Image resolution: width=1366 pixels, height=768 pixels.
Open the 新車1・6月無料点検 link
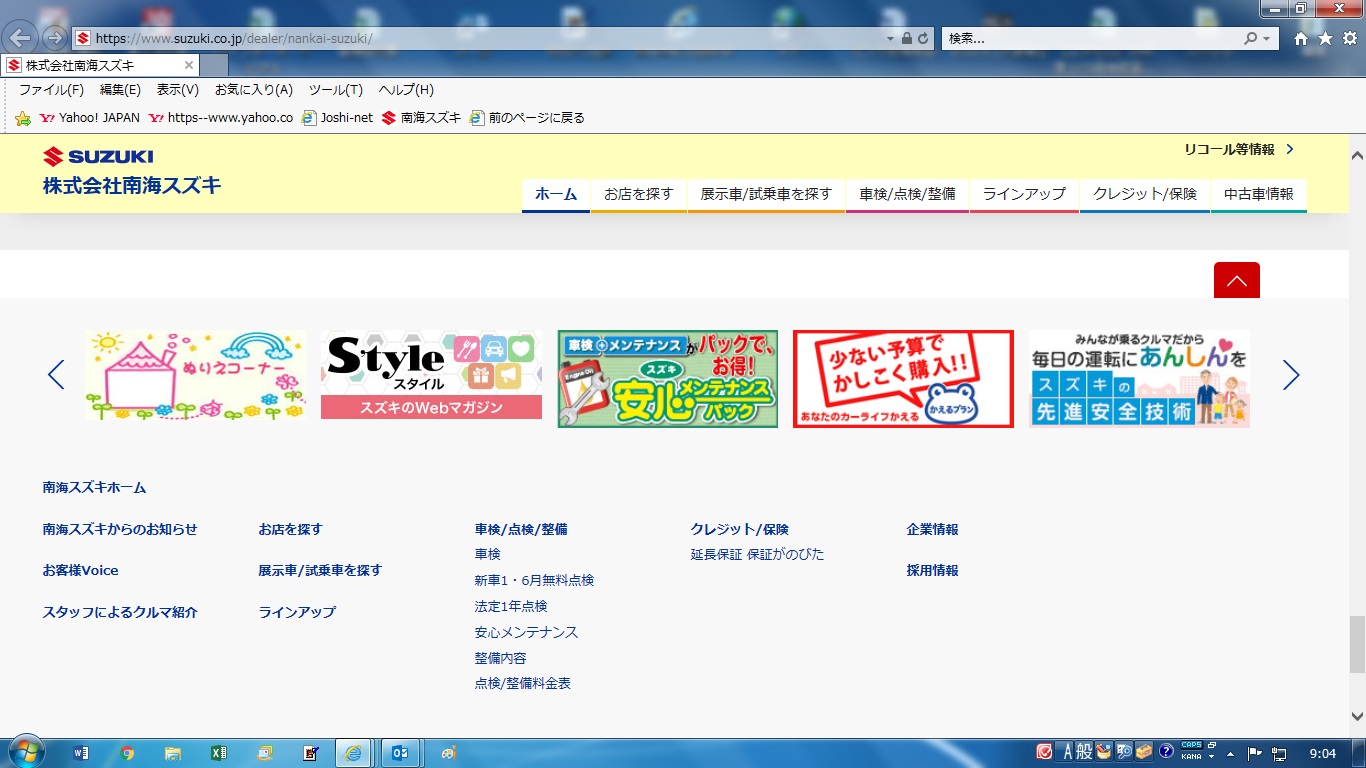[534, 580]
